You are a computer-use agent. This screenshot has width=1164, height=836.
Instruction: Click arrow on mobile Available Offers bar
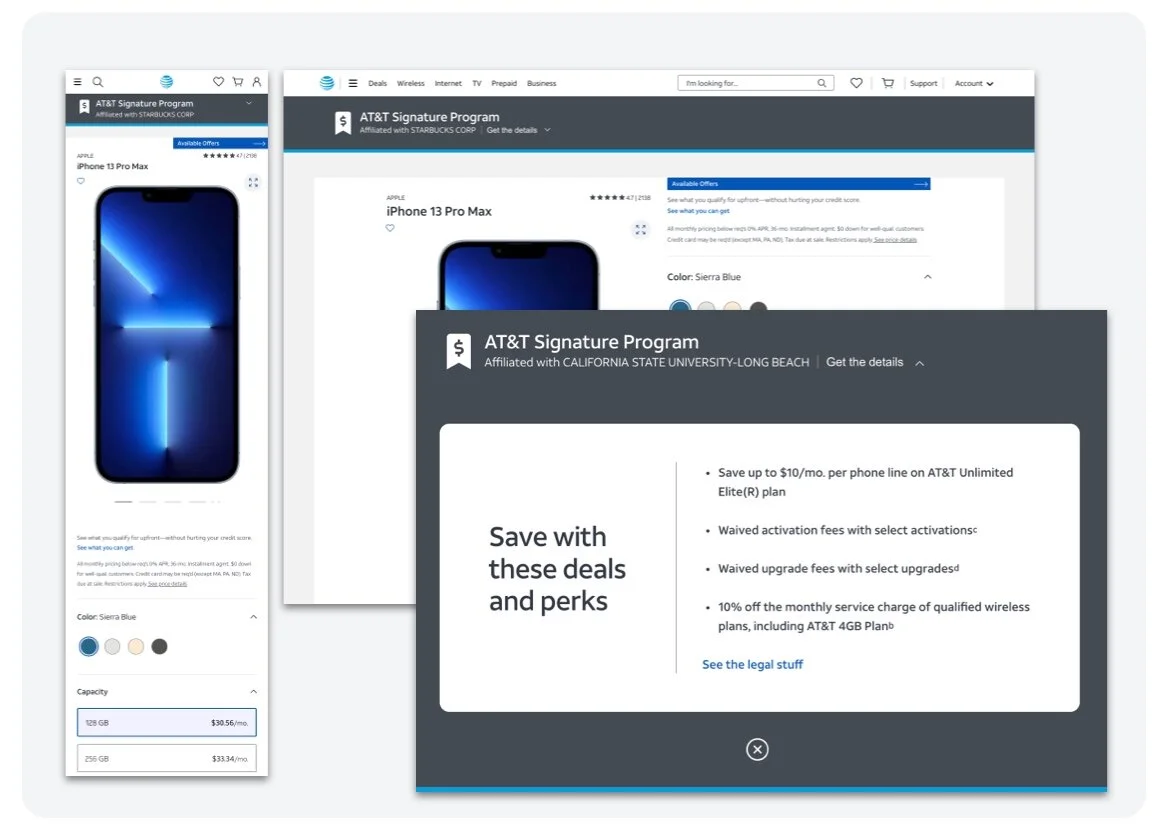258,143
